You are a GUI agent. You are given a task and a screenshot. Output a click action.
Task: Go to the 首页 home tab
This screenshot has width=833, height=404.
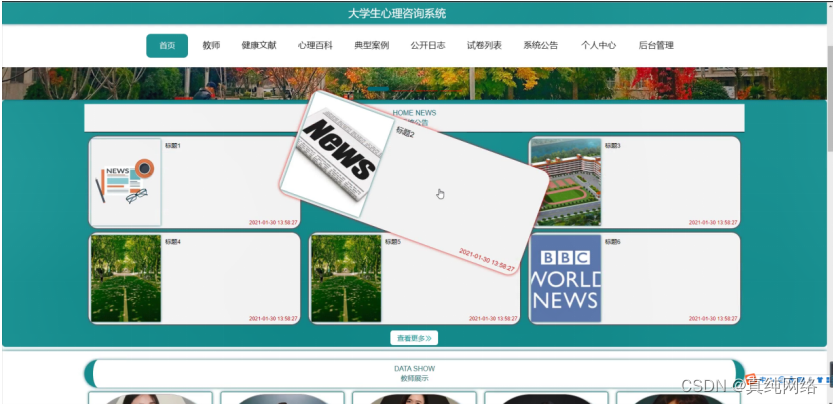point(167,46)
